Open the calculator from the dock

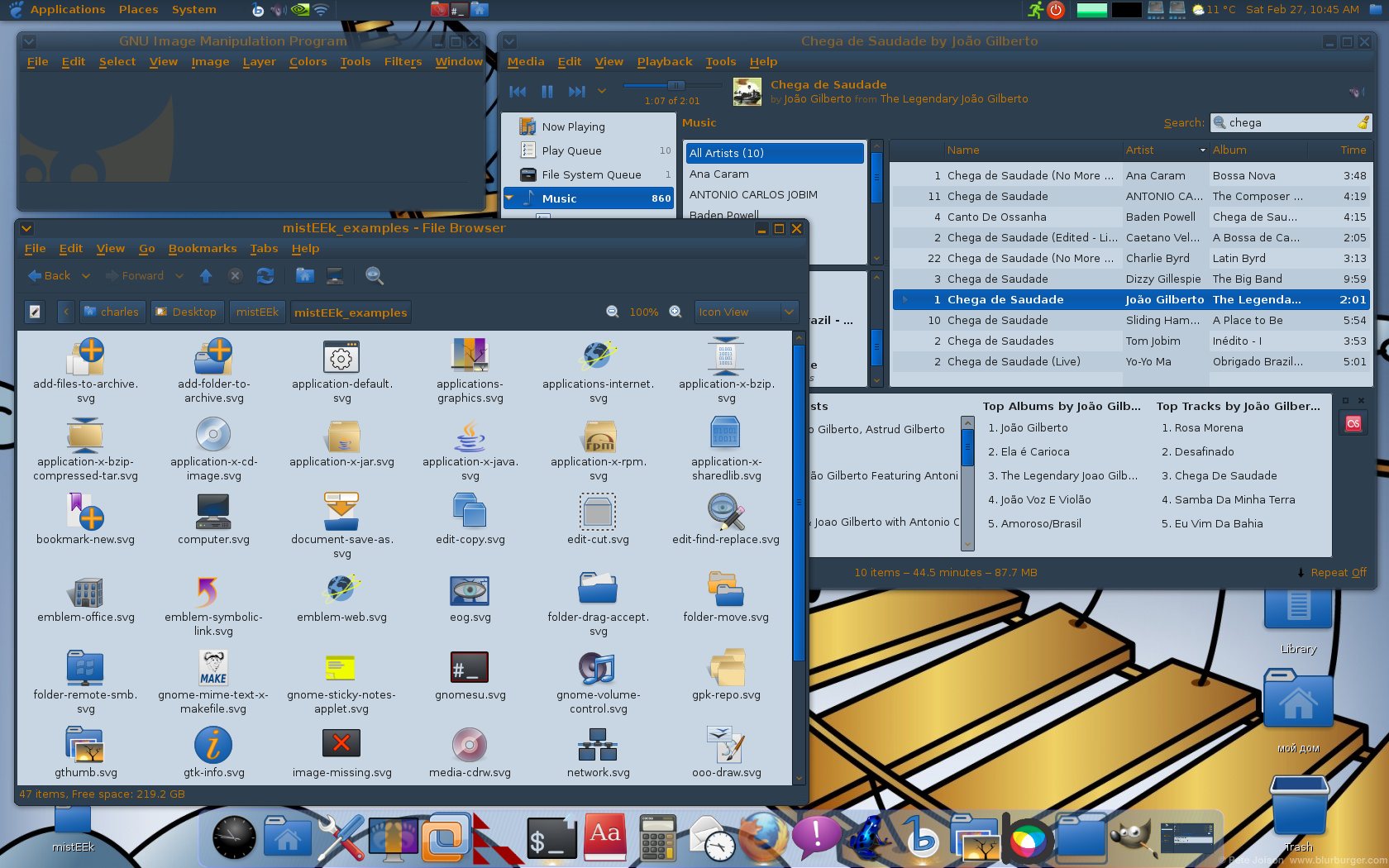[658, 837]
